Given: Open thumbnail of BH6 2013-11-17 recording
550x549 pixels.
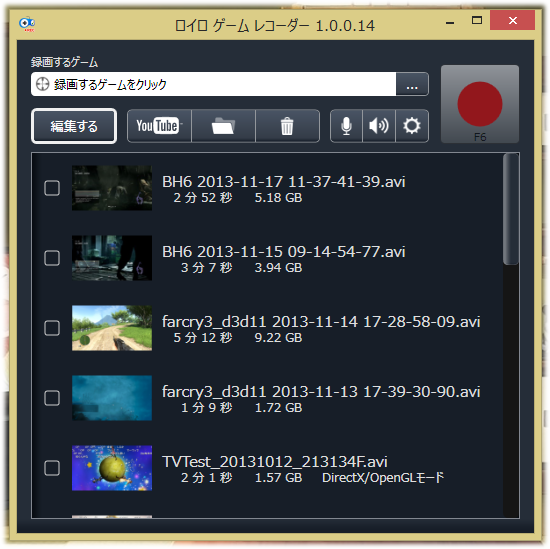Looking at the screenshot, I should point(112,188).
